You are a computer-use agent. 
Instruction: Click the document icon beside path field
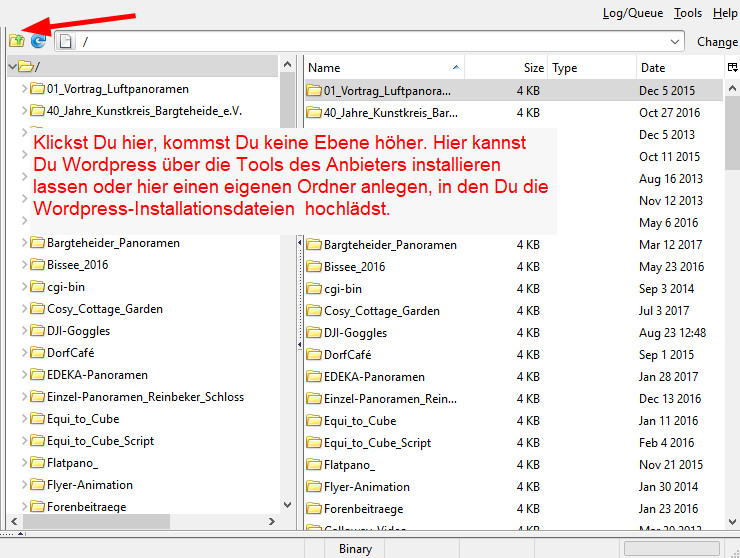click(x=66, y=41)
